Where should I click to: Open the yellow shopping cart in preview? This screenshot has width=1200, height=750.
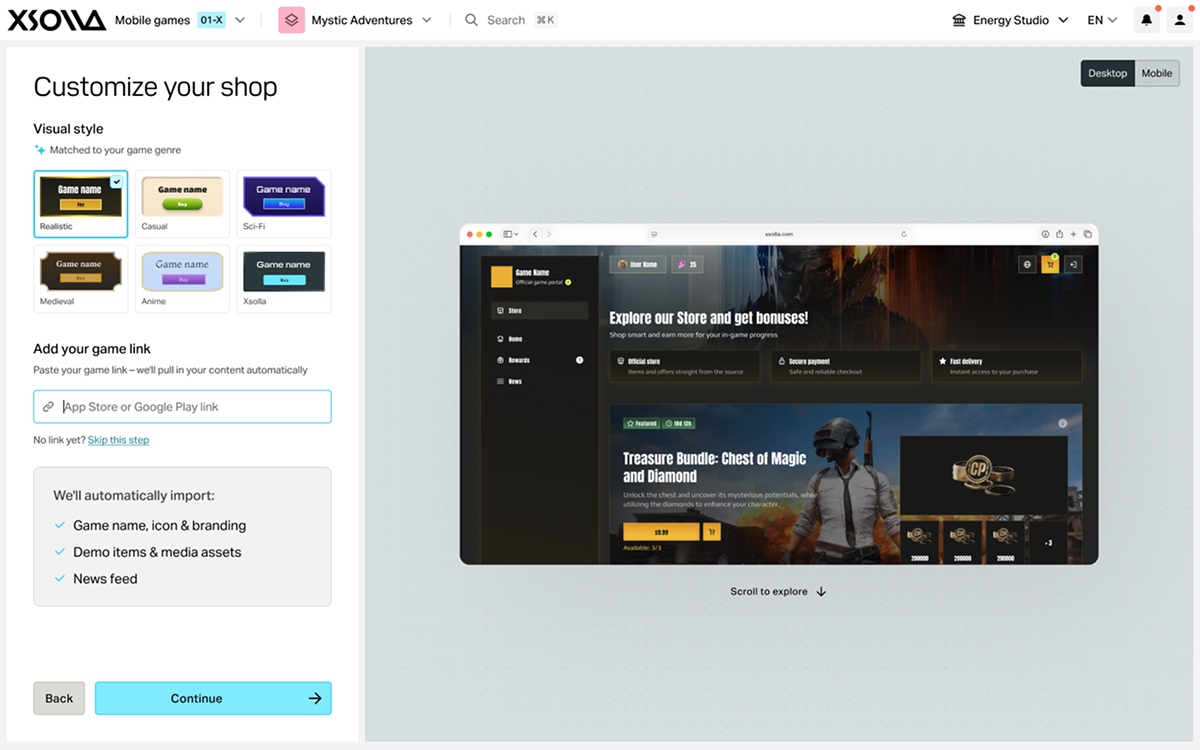(x=1050, y=265)
